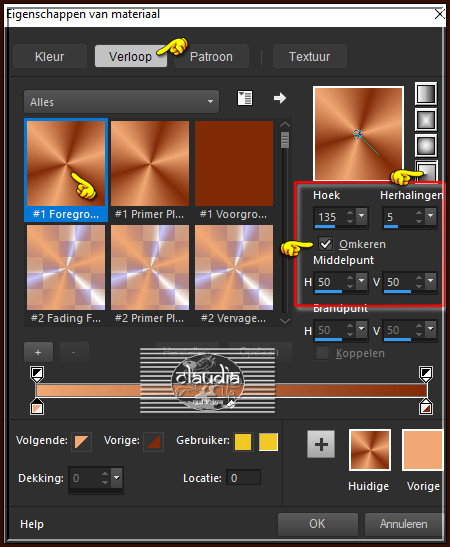450x547 pixels.
Task: Open the gradient list view options icon
Action: [245, 98]
